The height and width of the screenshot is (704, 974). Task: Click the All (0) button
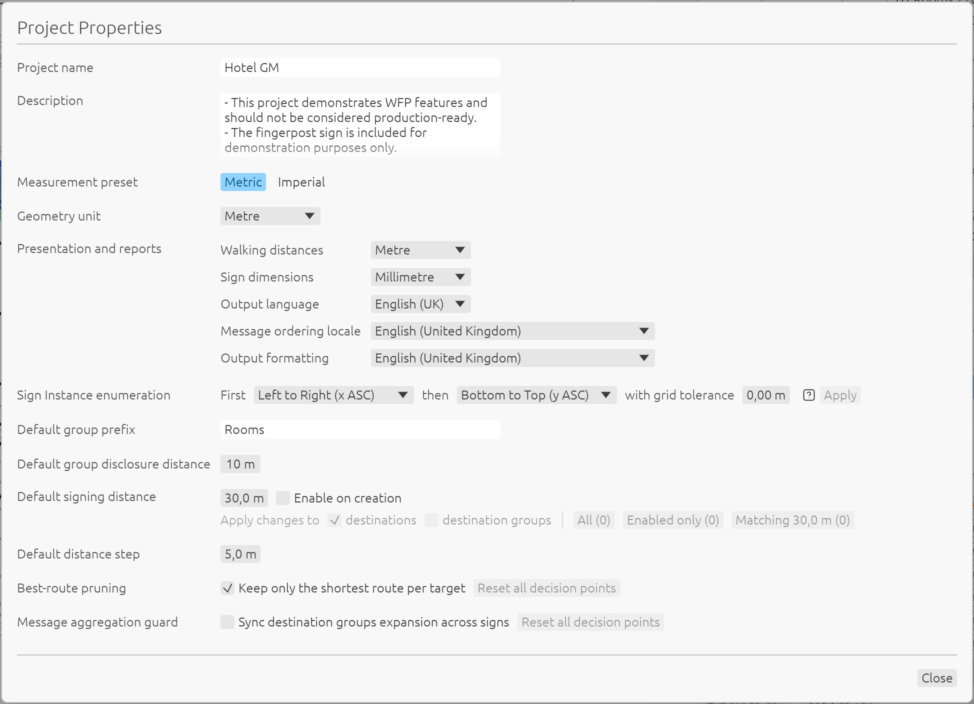(x=594, y=520)
